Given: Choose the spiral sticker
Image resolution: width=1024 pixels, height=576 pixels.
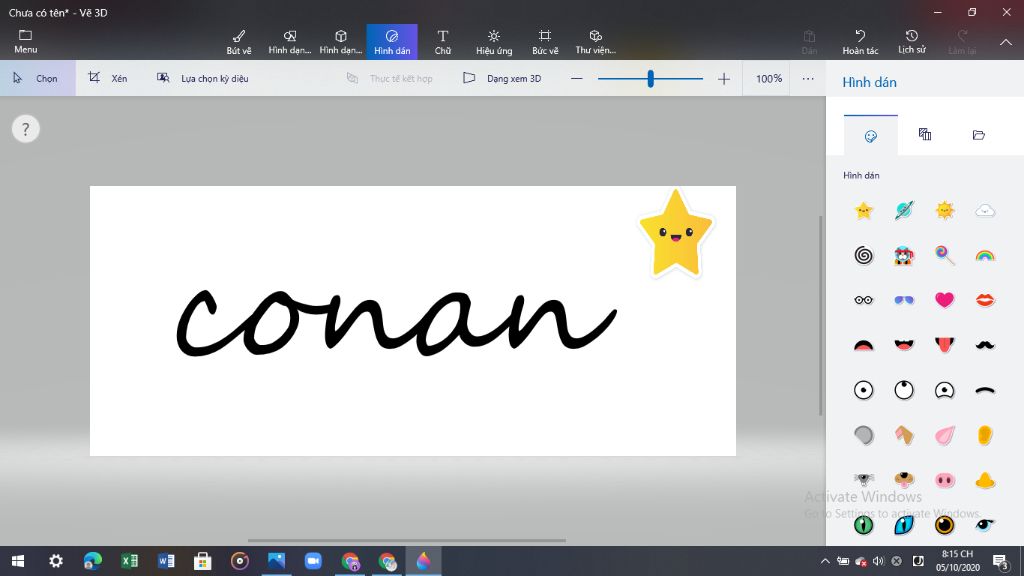Looking at the screenshot, I should (x=863, y=255).
